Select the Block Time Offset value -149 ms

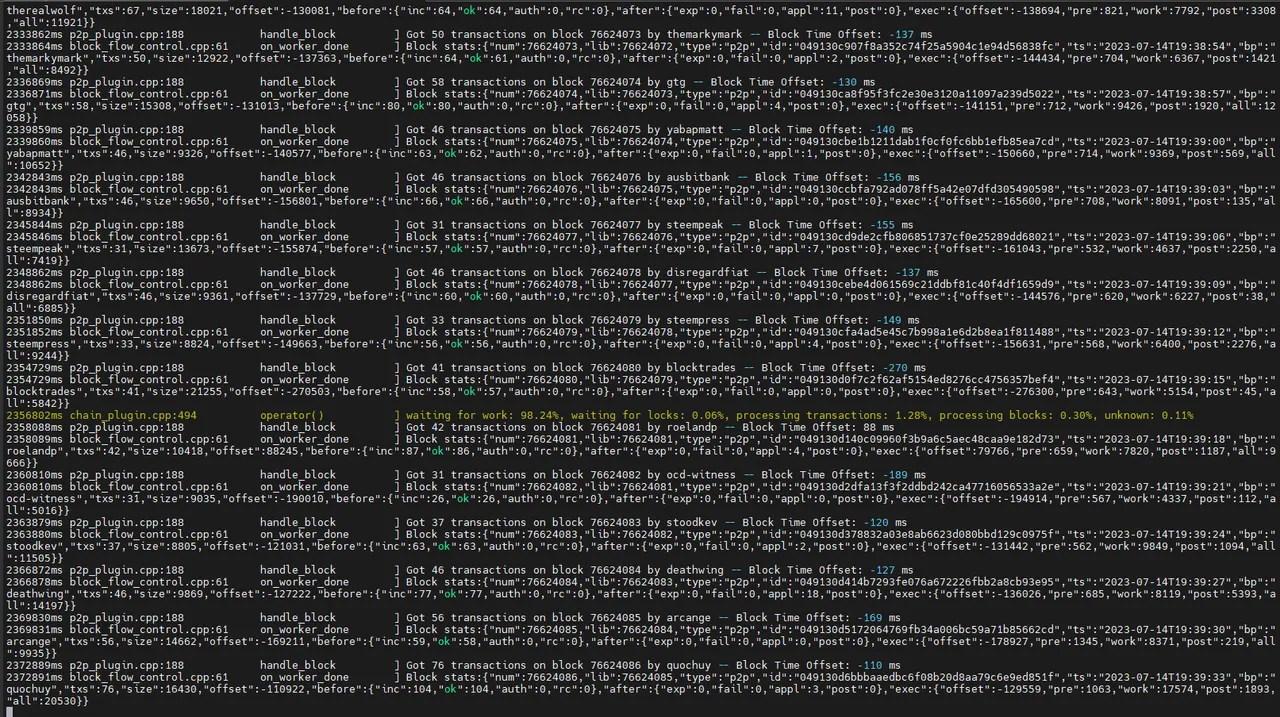tap(897, 320)
